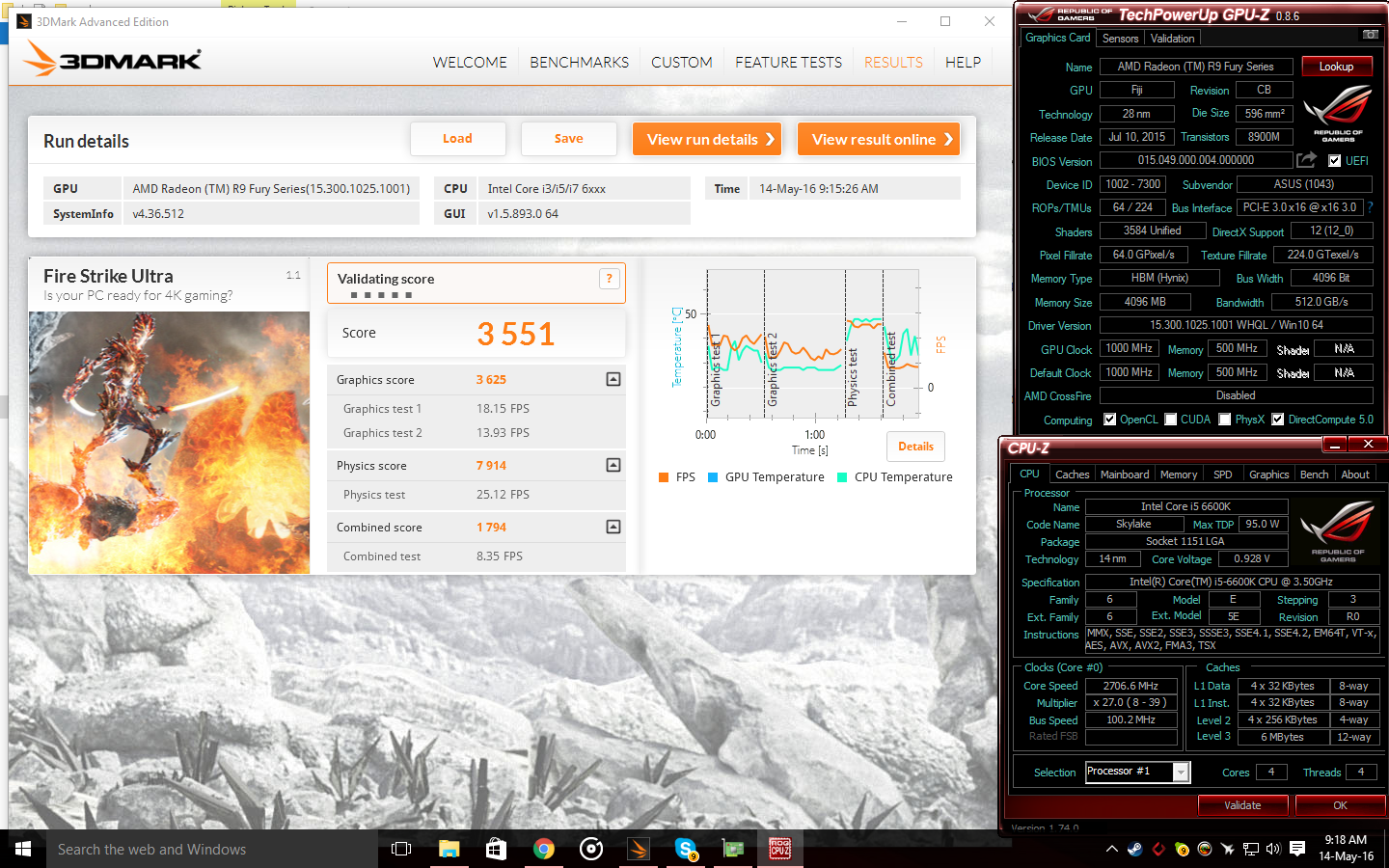Switch to the Validation tab in GPU-Z
The width and height of the screenshot is (1389, 868).
point(1173,39)
